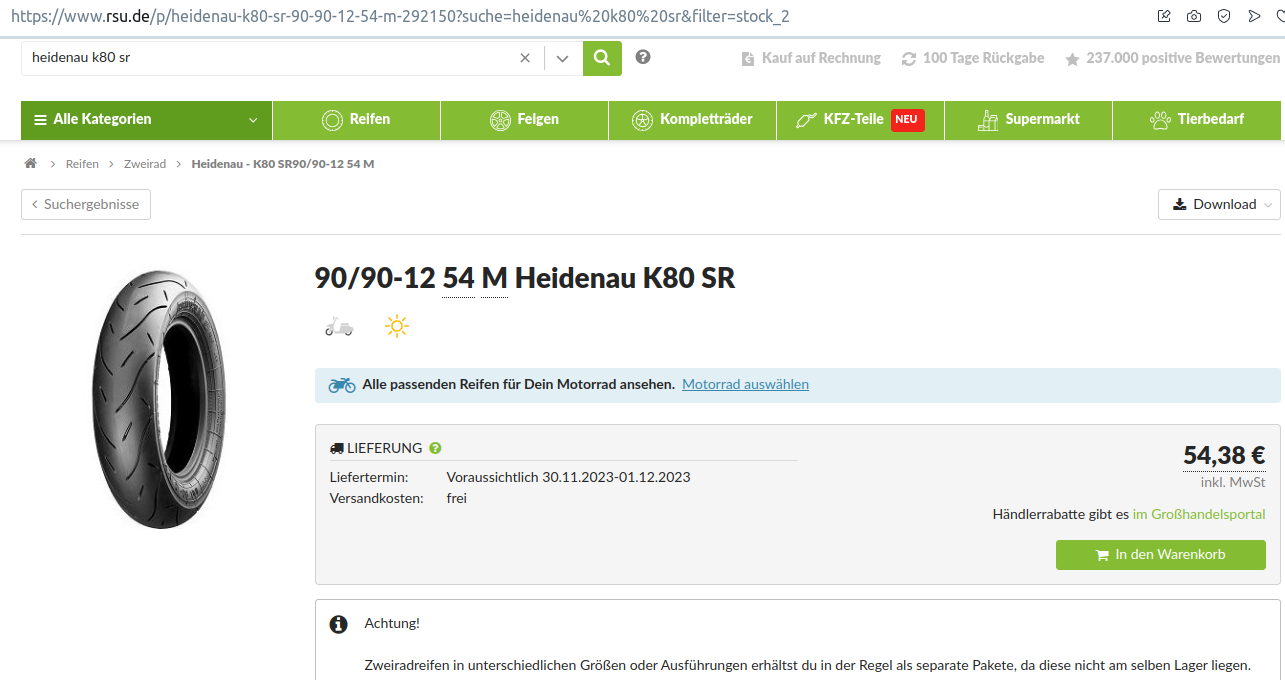The height and width of the screenshot is (680, 1285).
Task: Open KFZ-Teile category marked NEU
Action: [x=859, y=119]
